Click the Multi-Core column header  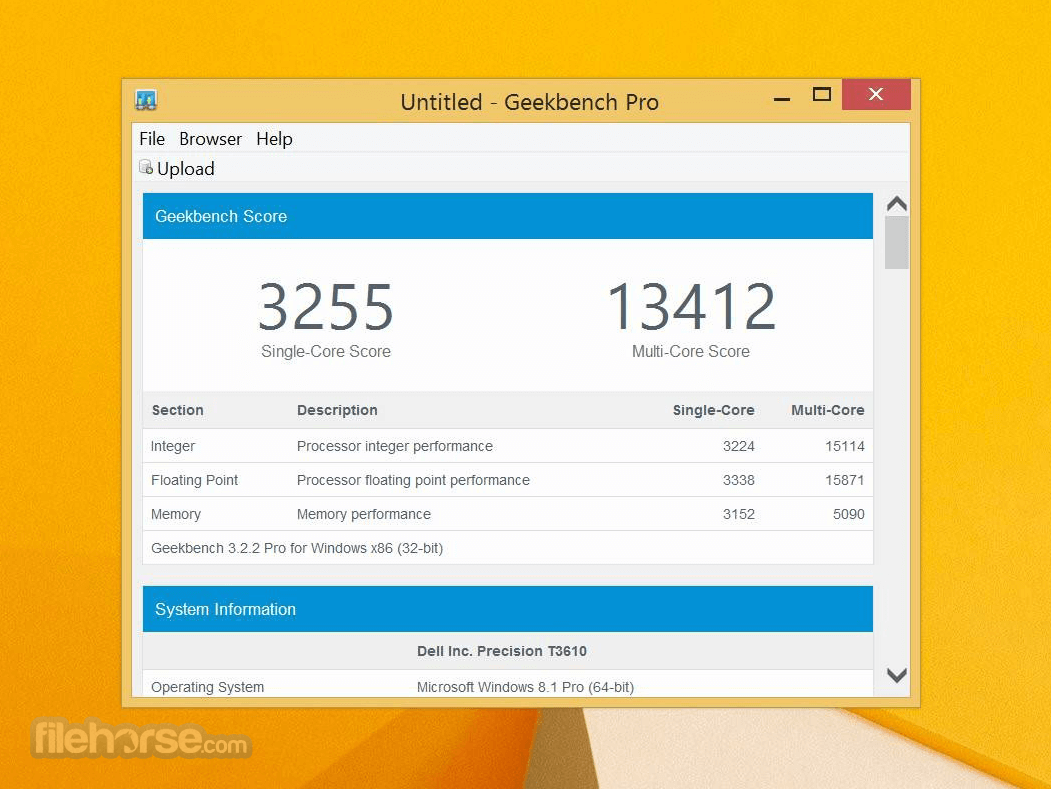828,410
